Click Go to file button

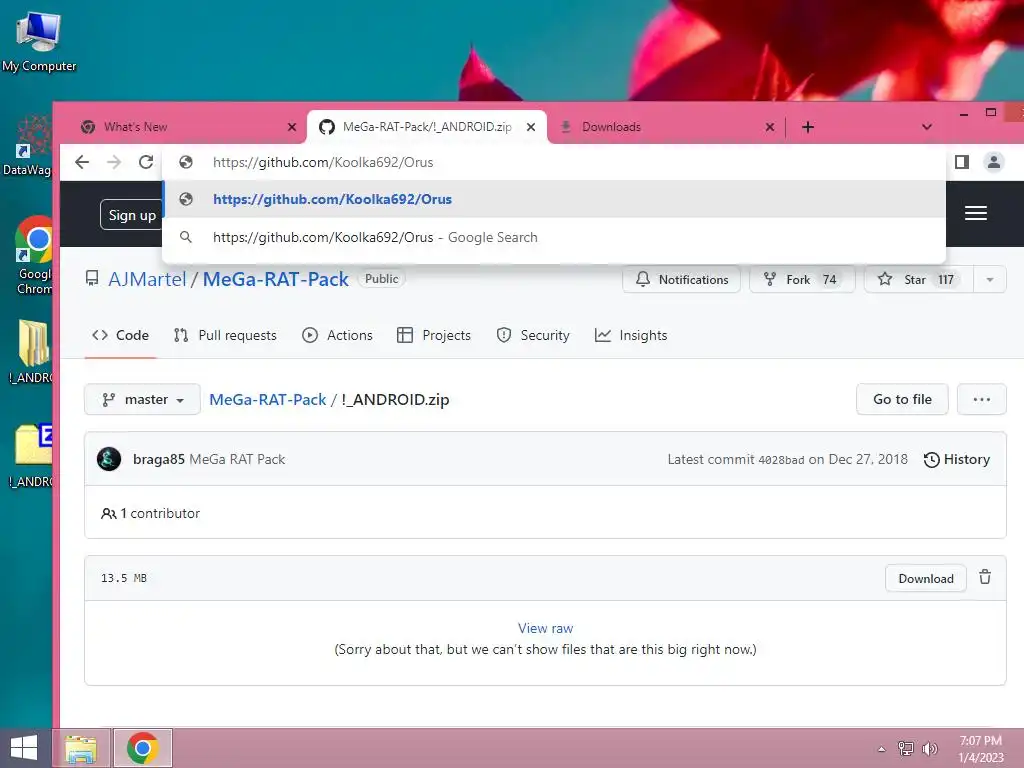pos(902,399)
